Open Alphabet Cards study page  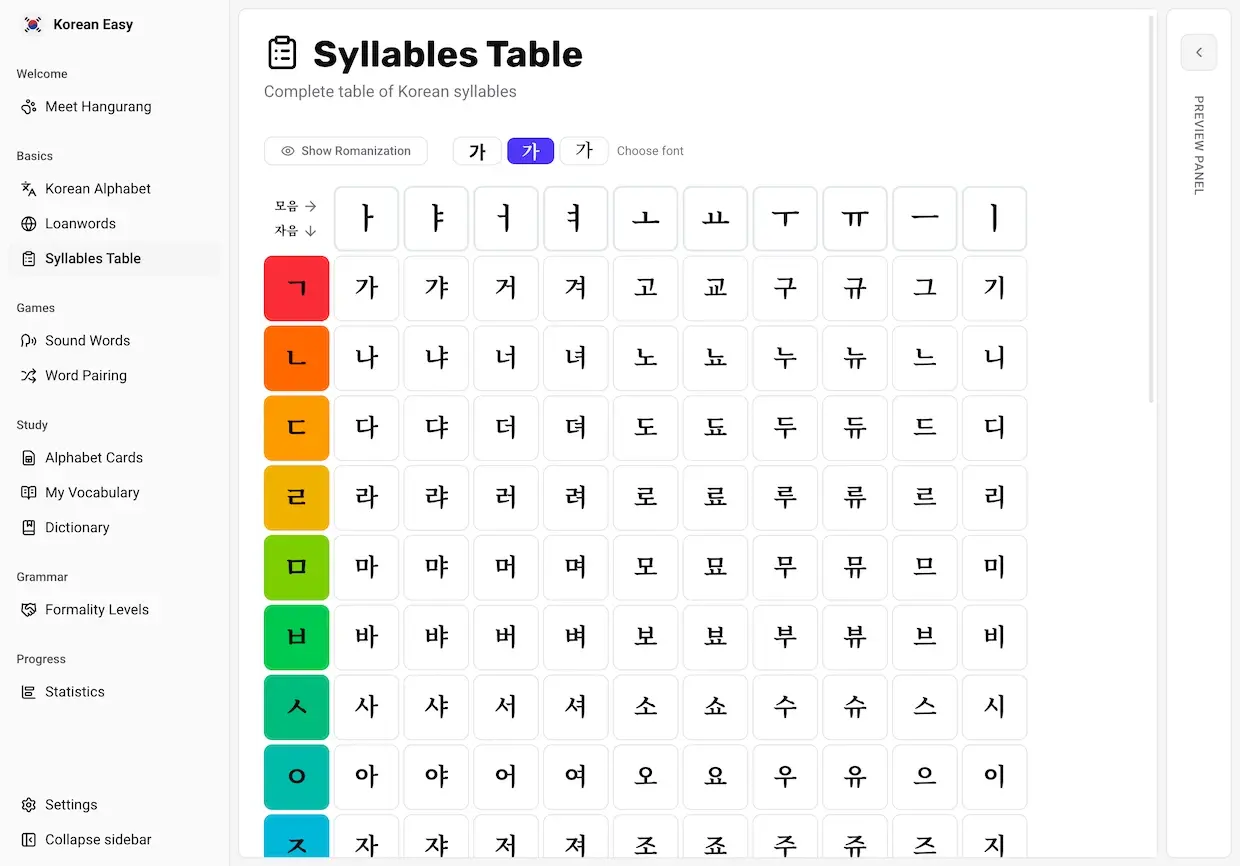(93, 458)
